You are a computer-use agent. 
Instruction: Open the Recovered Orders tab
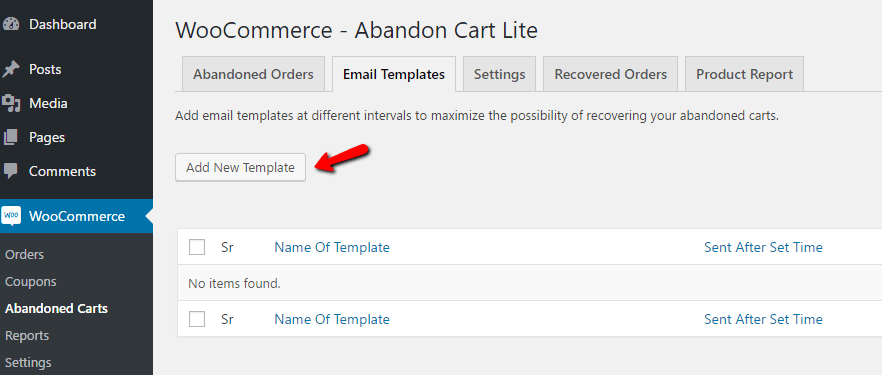(610, 74)
